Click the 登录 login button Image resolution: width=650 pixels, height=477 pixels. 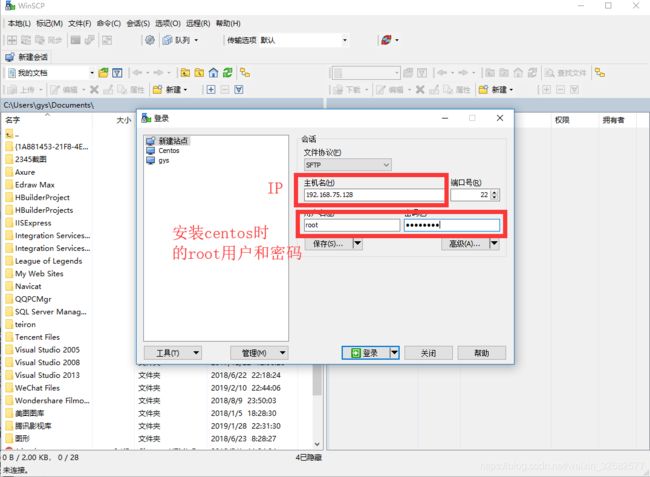tap(365, 353)
